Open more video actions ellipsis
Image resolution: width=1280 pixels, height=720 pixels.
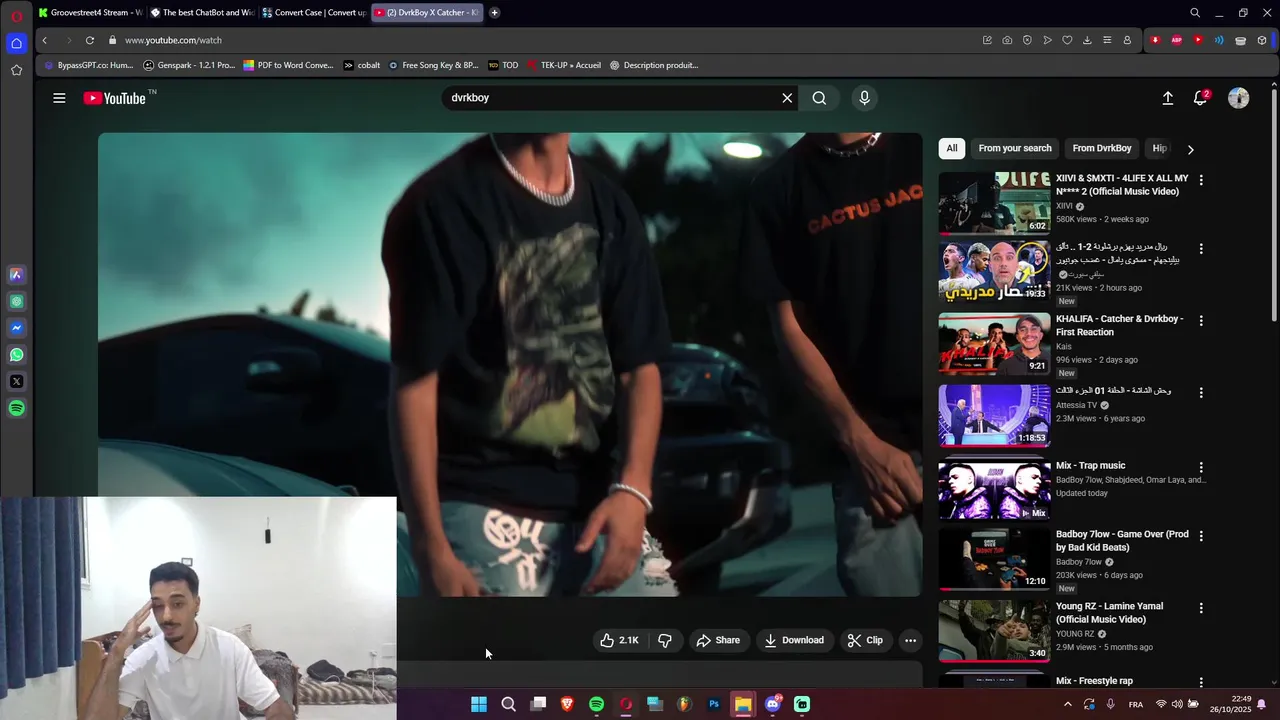[x=910, y=640]
